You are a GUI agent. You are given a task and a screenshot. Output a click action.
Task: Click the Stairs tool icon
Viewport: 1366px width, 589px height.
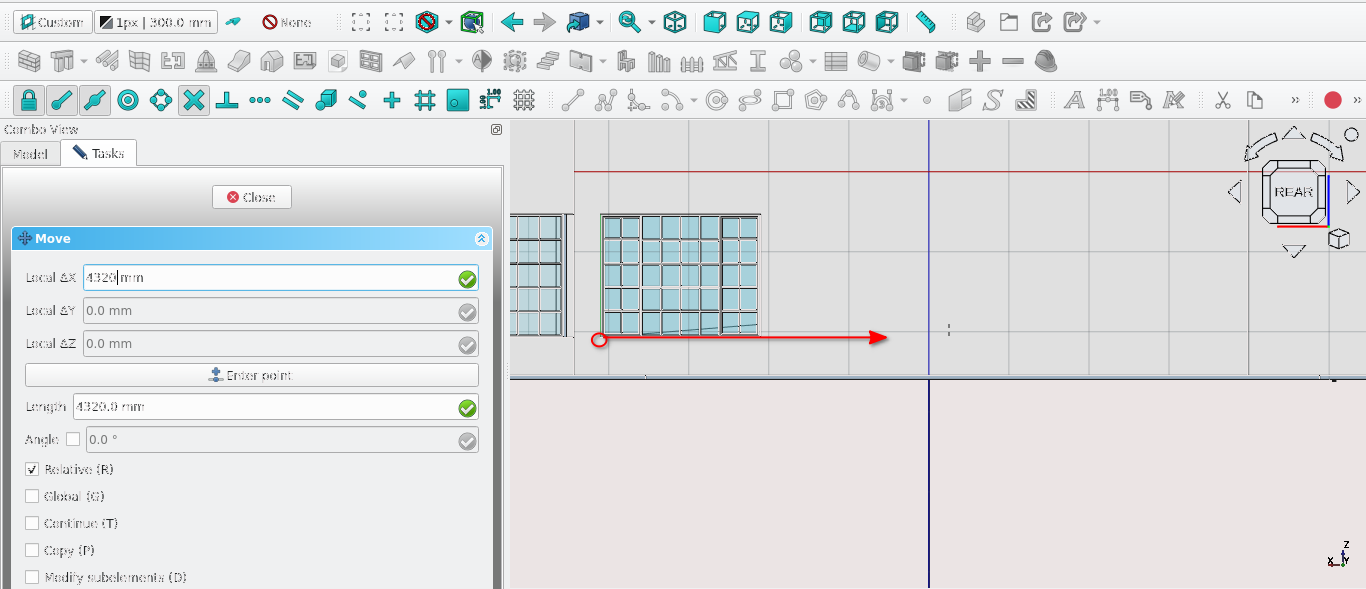pyautogui.click(x=548, y=61)
